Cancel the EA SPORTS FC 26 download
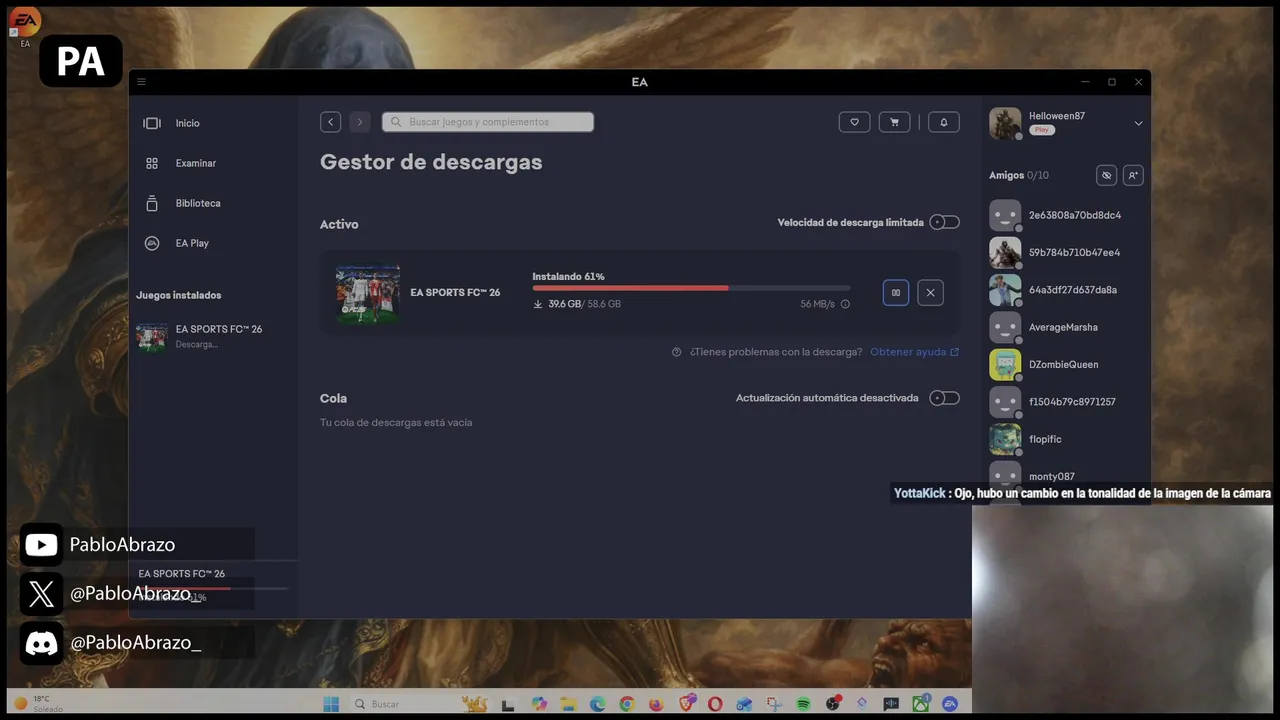This screenshot has height=720, width=1280. (930, 292)
